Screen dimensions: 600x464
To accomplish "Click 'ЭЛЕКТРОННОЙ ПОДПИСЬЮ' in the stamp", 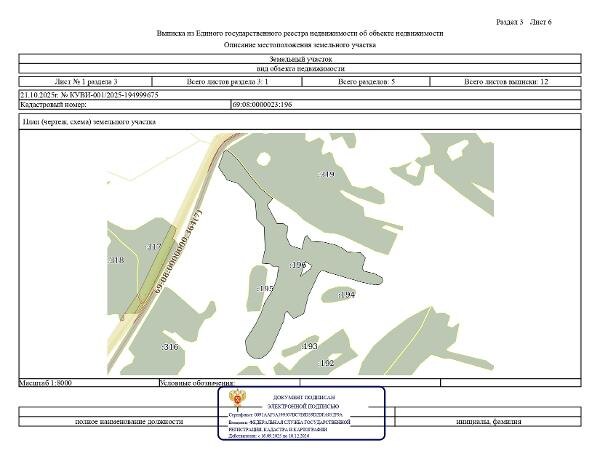I will coord(303,406).
